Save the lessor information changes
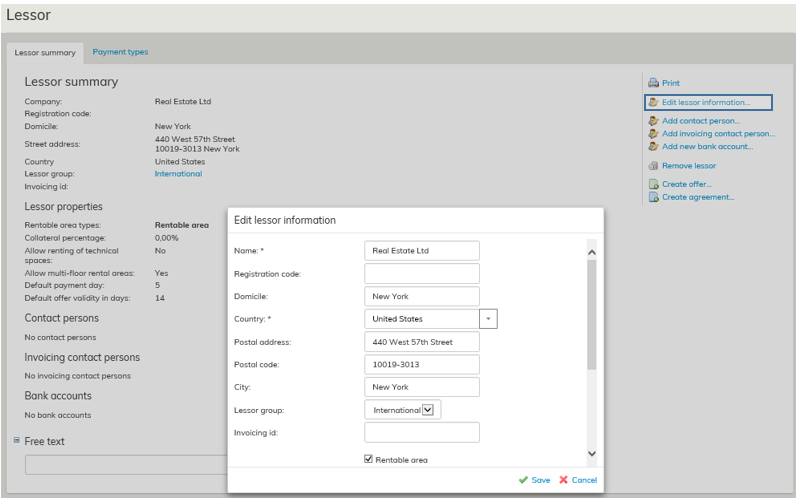 [x=534, y=480]
